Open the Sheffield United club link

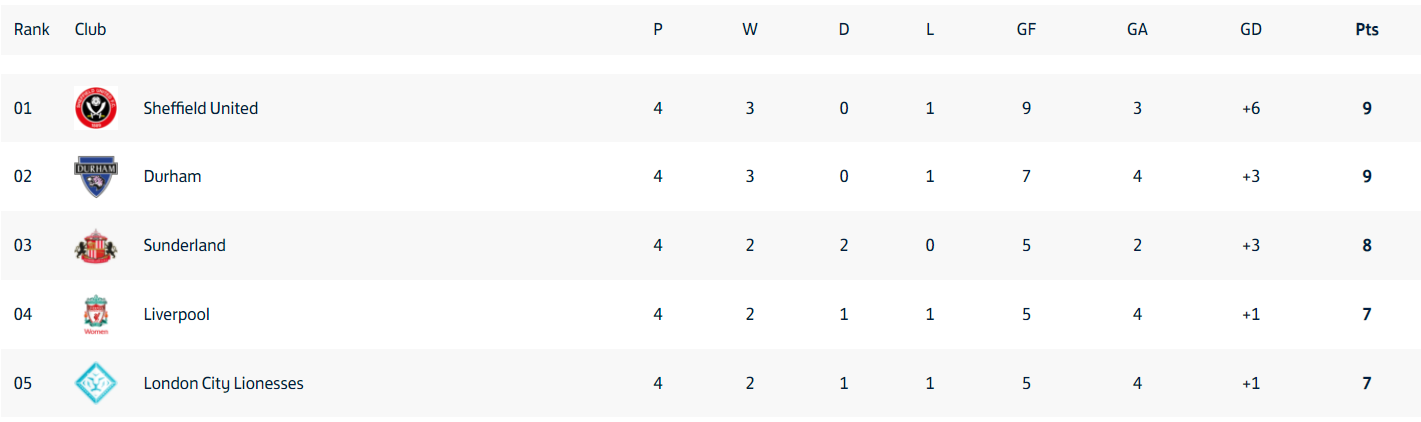[201, 108]
